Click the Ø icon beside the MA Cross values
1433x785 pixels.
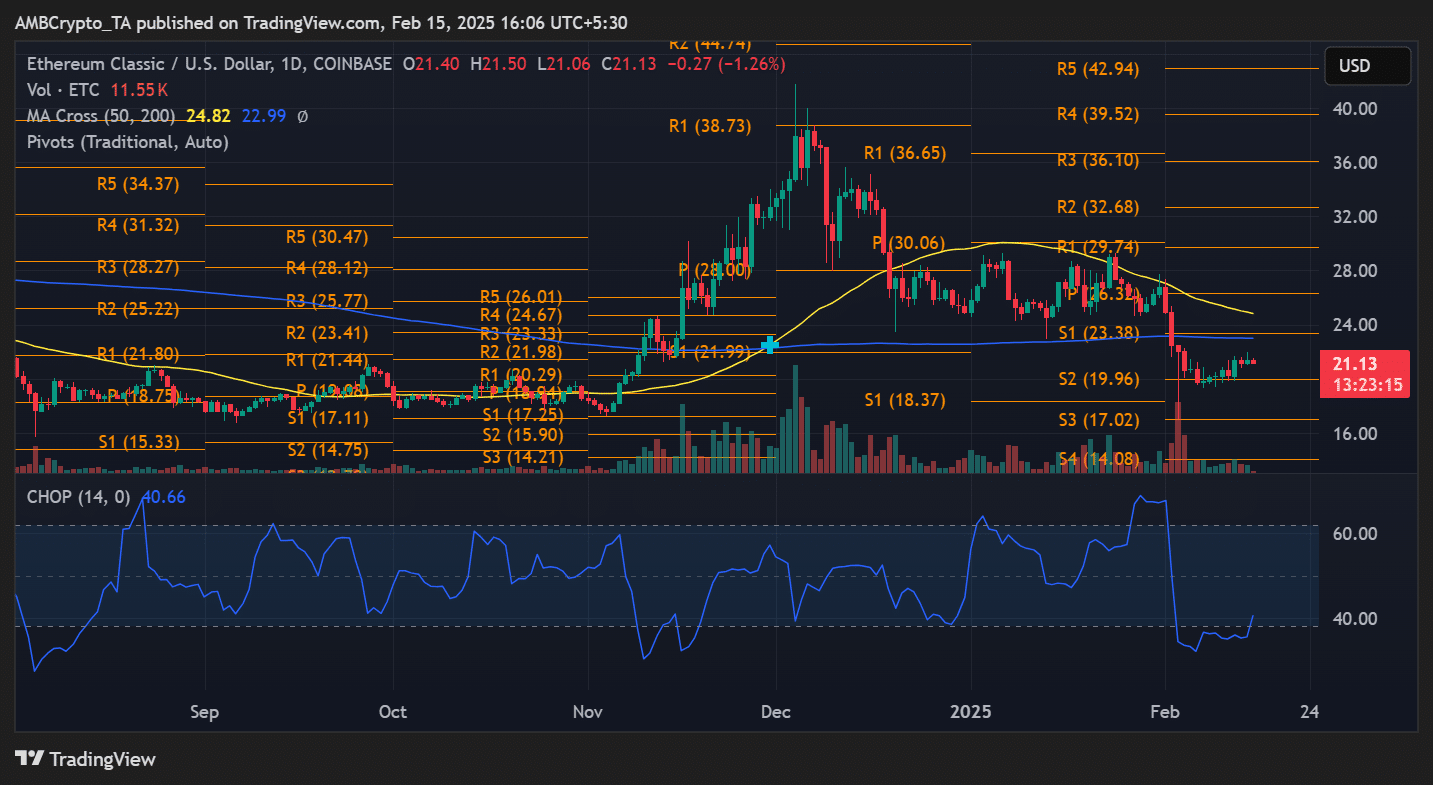302,115
